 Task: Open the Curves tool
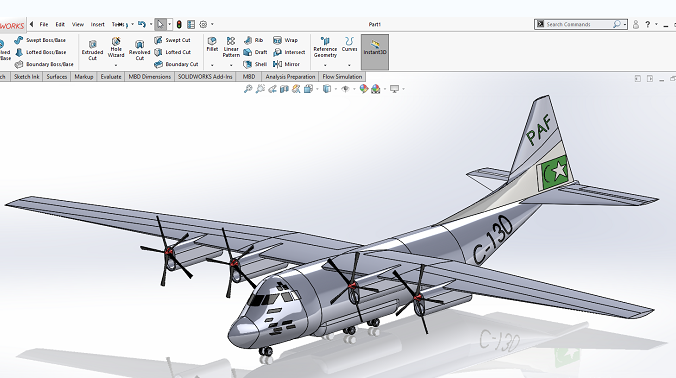point(349,44)
